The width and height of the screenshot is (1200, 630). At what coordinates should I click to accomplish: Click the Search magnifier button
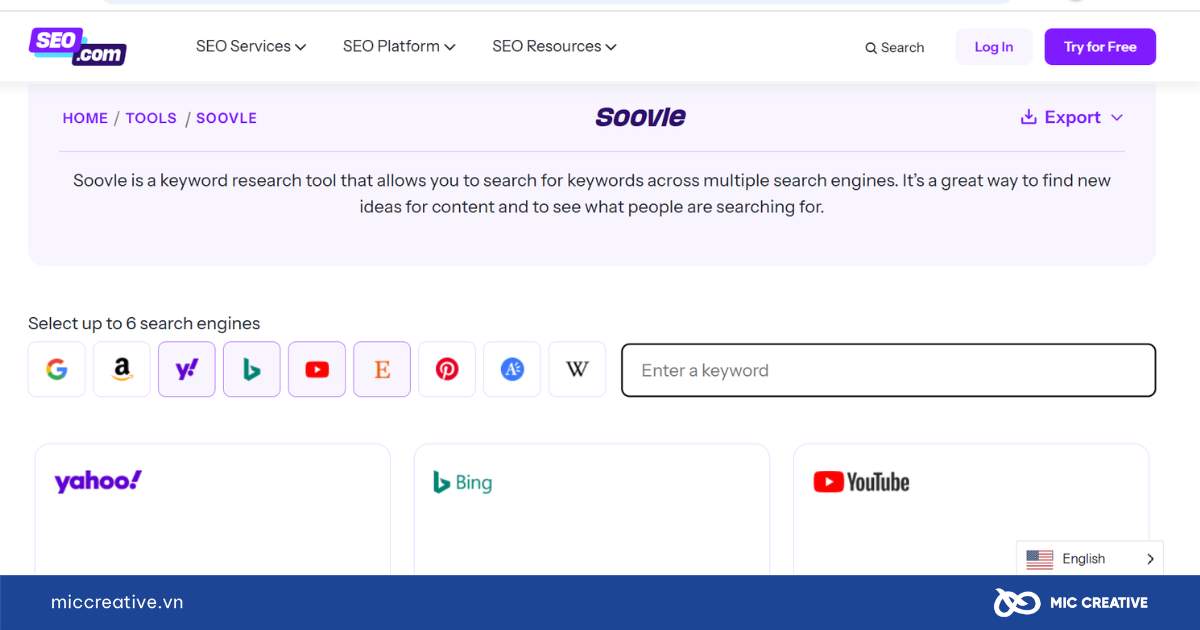point(894,47)
